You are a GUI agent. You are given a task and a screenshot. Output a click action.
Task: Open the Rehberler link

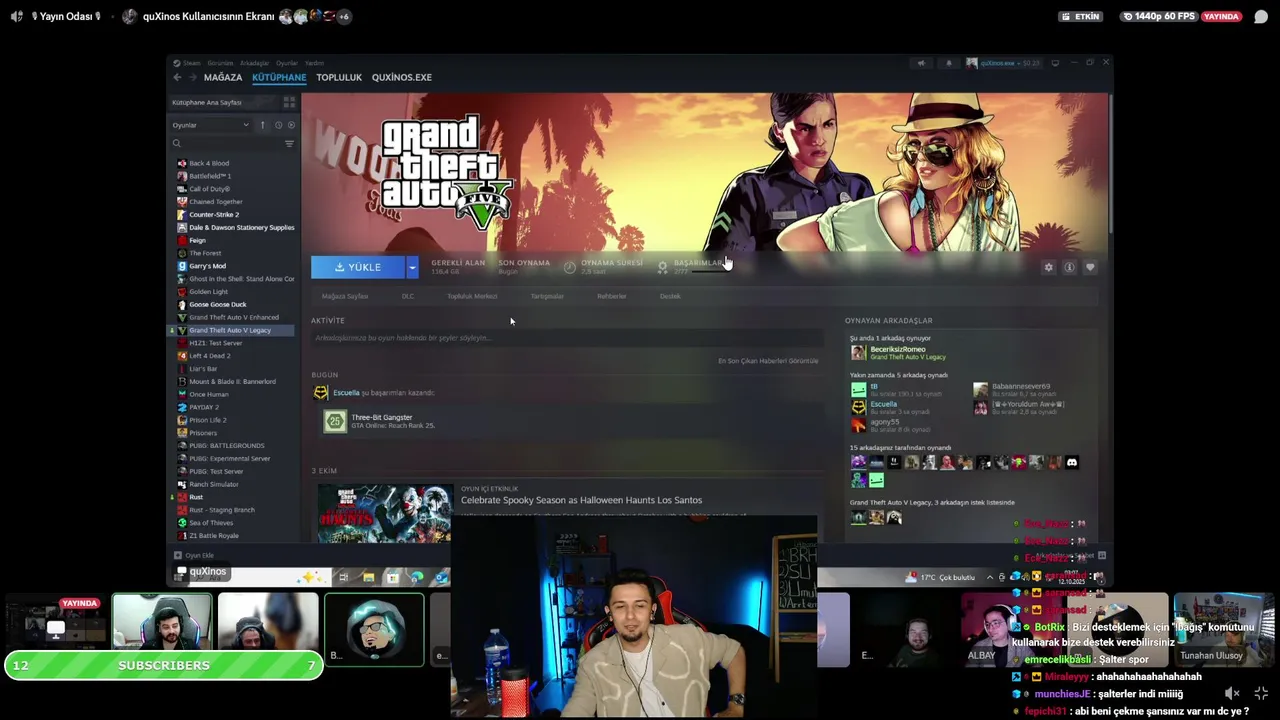click(612, 296)
